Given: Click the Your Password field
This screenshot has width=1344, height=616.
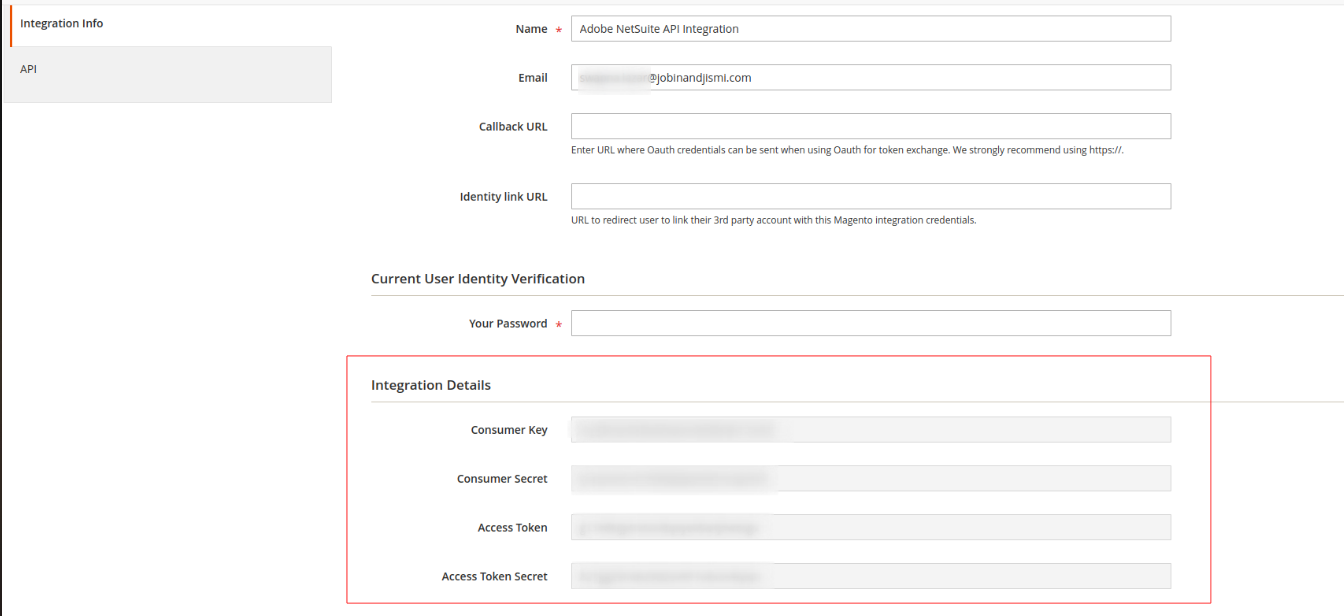Looking at the screenshot, I should pyautogui.click(x=870, y=323).
